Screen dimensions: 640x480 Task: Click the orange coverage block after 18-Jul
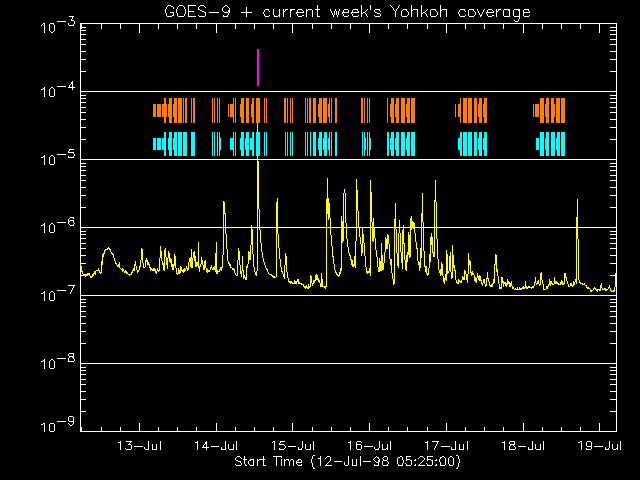coord(549,111)
